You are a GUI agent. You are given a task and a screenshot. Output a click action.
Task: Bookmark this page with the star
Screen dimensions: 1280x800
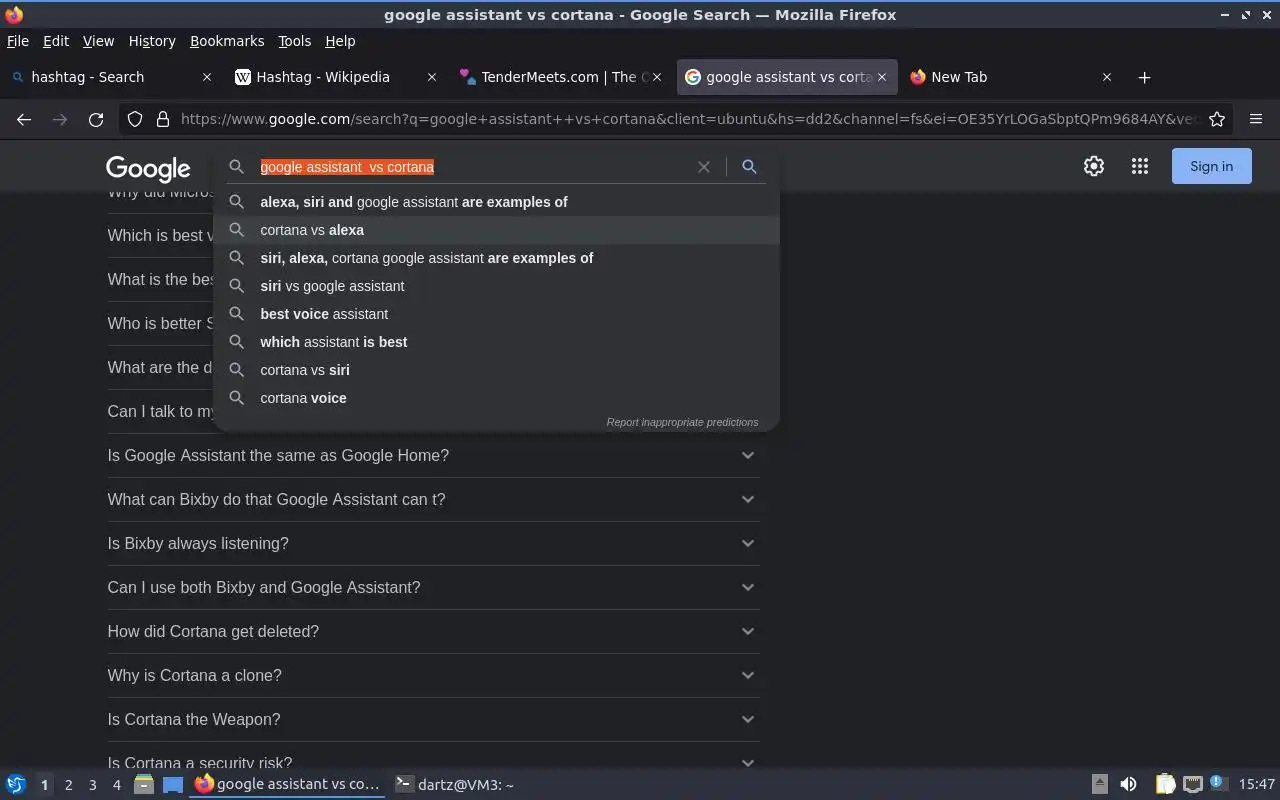[x=1217, y=119]
